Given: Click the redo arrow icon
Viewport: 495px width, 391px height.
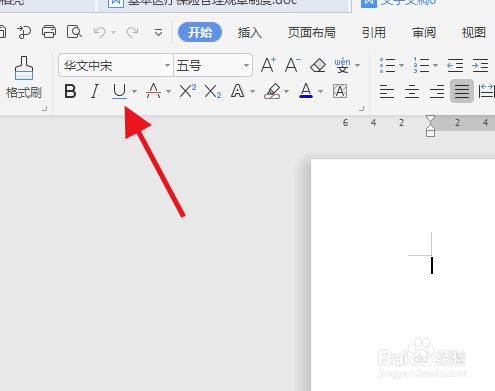Looking at the screenshot, I should [132, 32].
